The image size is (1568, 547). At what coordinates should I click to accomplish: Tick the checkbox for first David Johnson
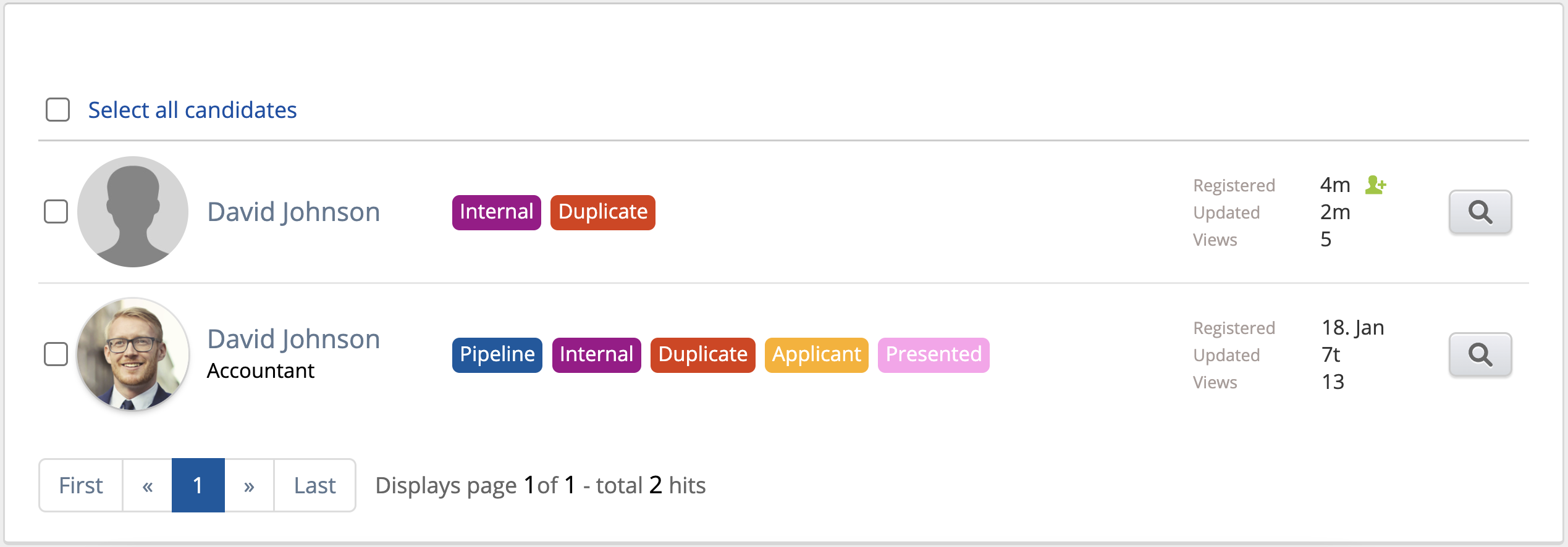click(56, 212)
